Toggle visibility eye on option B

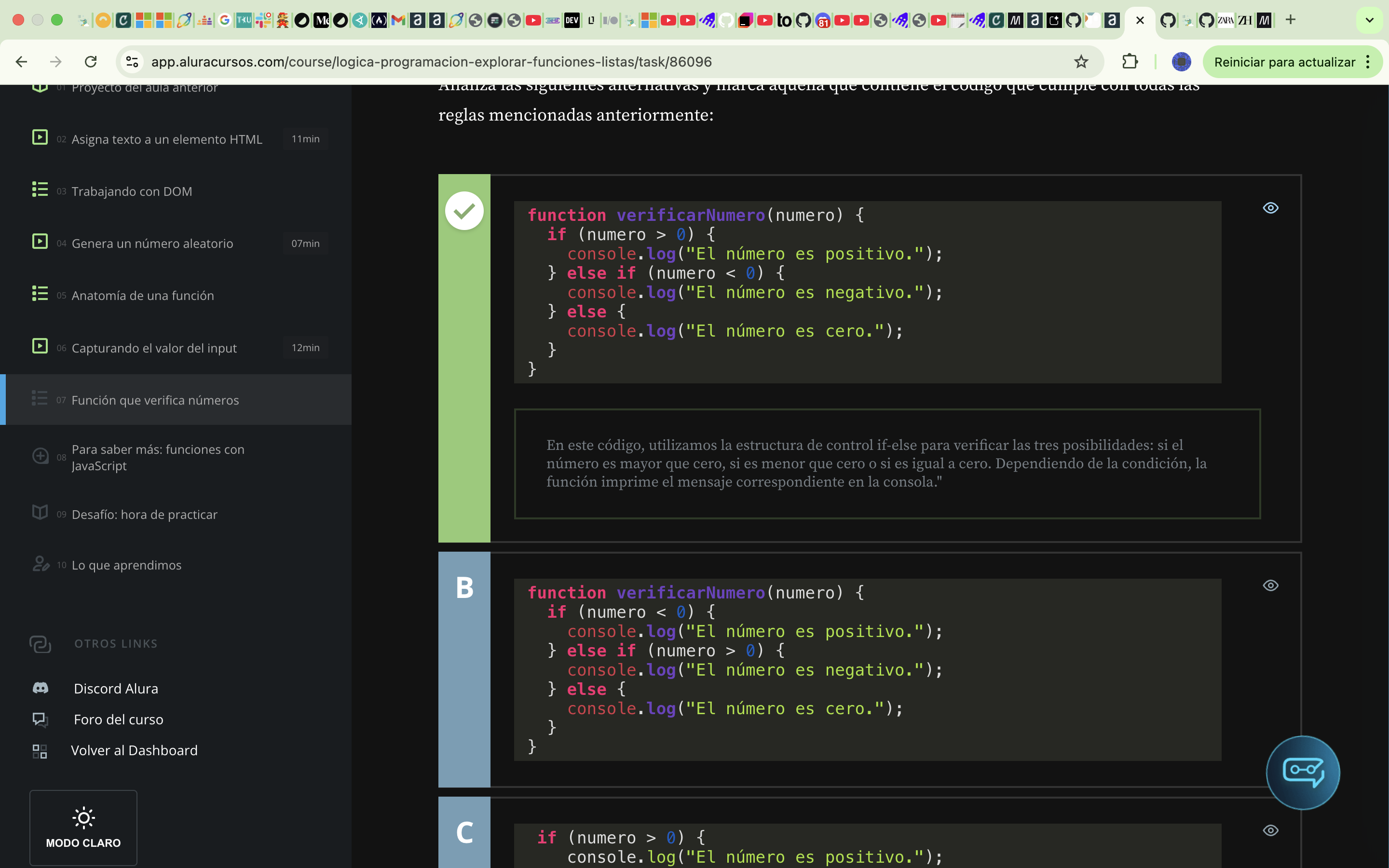pos(1270,585)
